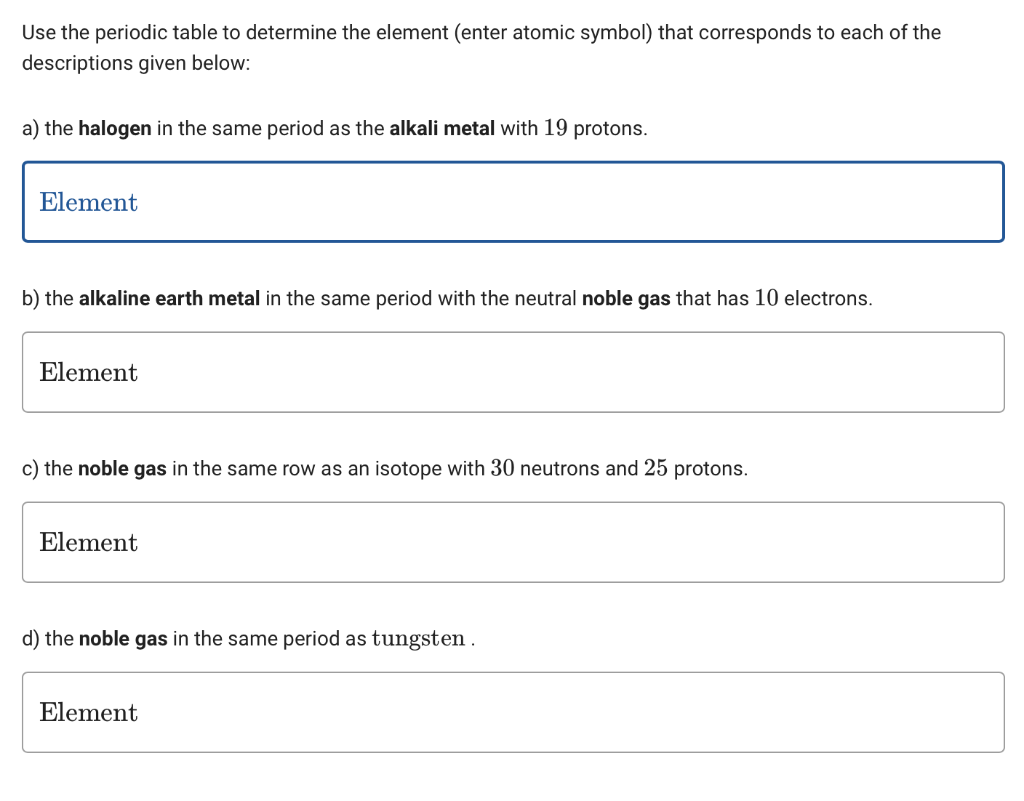The height and width of the screenshot is (801, 1024).
Task: Click the Element field for question a
Action: (513, 202)
